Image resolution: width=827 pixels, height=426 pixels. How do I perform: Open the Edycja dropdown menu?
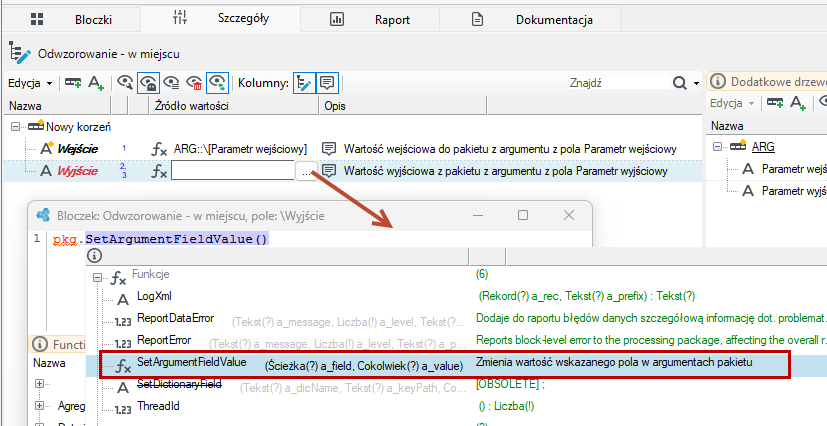tap(31, 83)
